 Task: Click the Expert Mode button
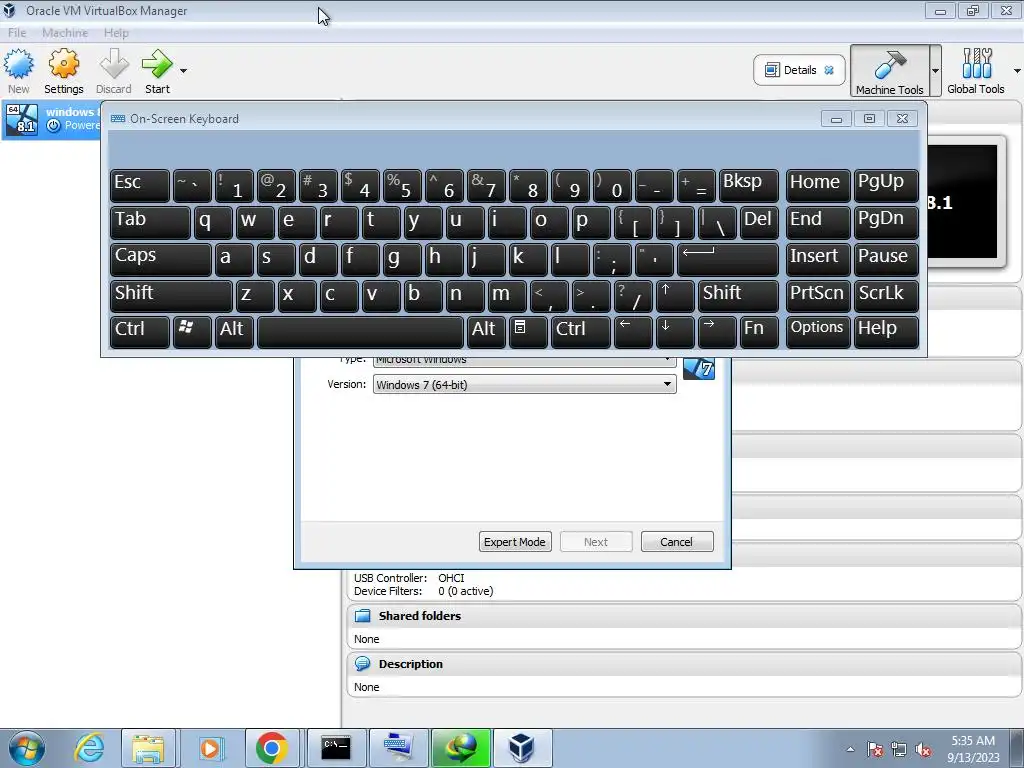coord(515,541)
